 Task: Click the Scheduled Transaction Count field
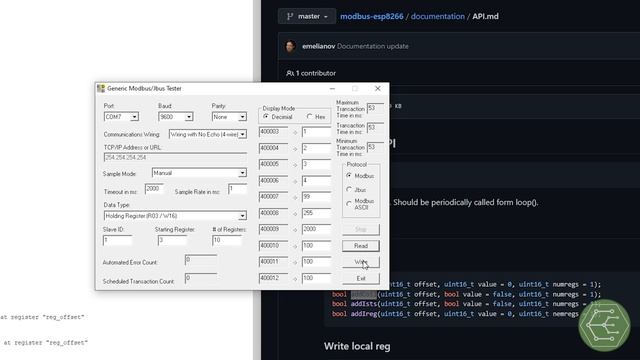pyautogui.click(x=201, y=278)
